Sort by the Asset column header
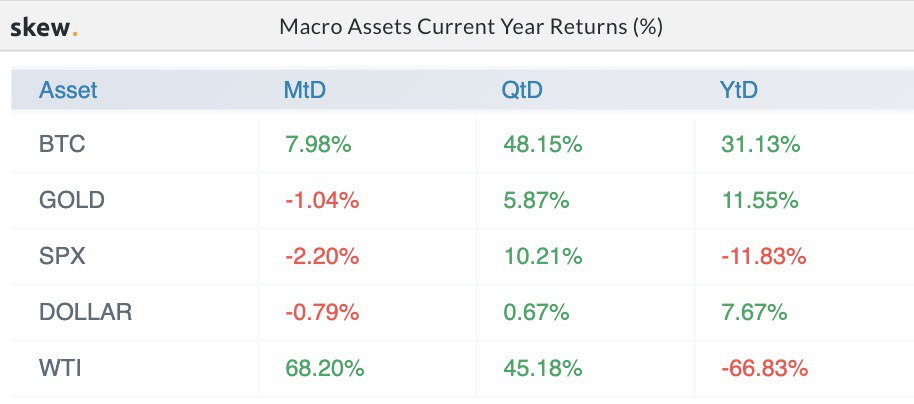The image size is (914, 404). 68,90
